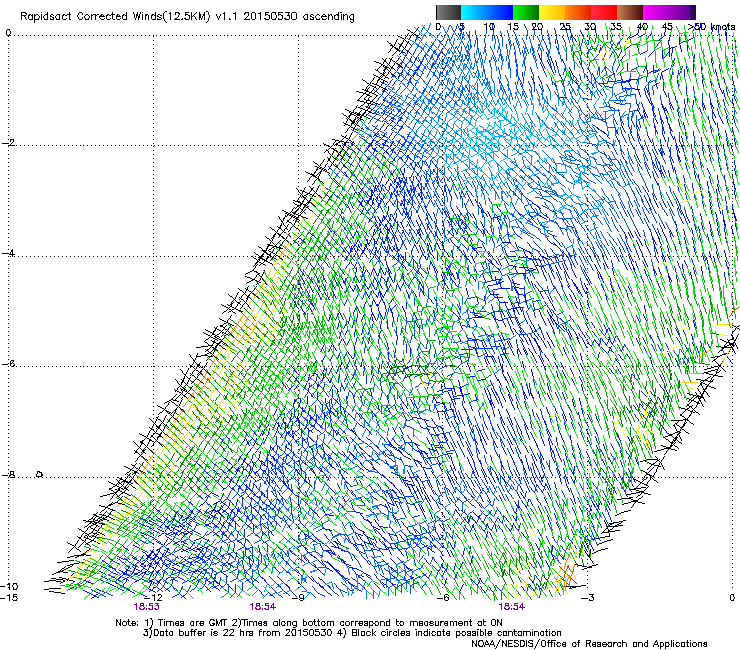
Task: Click the red 30–35 knots color segment
Action: point(604,12)
